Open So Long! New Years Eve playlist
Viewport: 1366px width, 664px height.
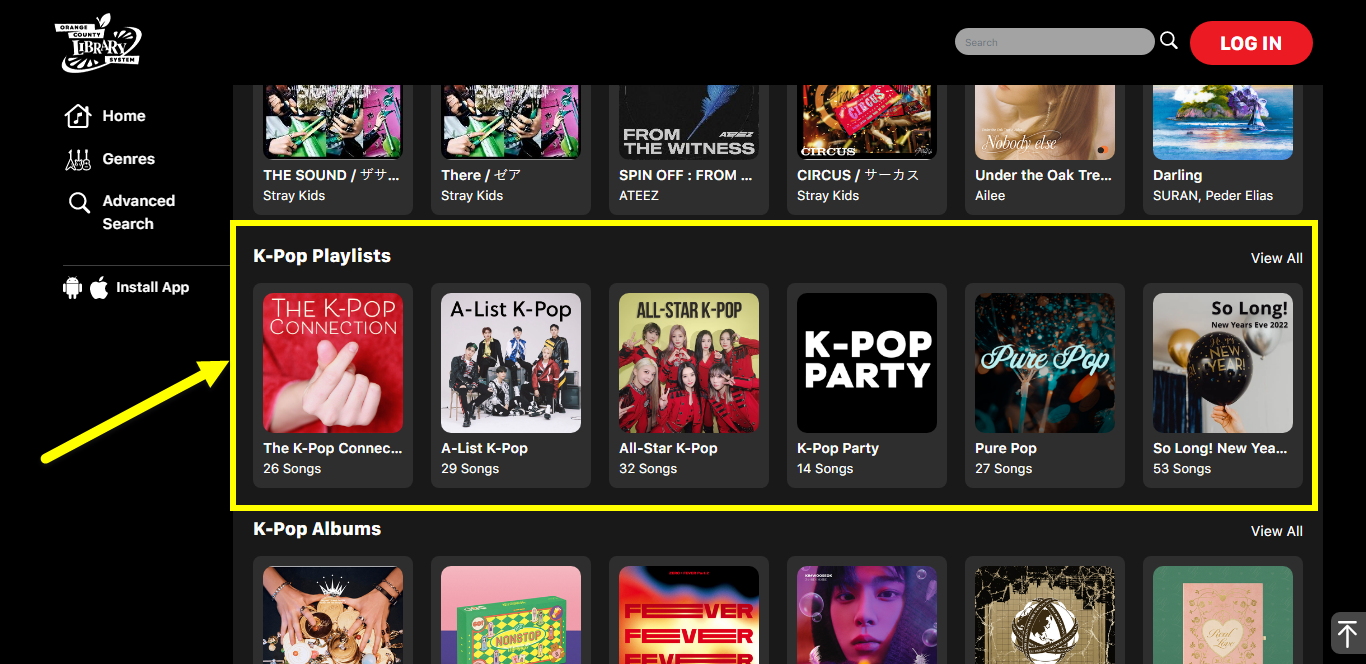1223,385
